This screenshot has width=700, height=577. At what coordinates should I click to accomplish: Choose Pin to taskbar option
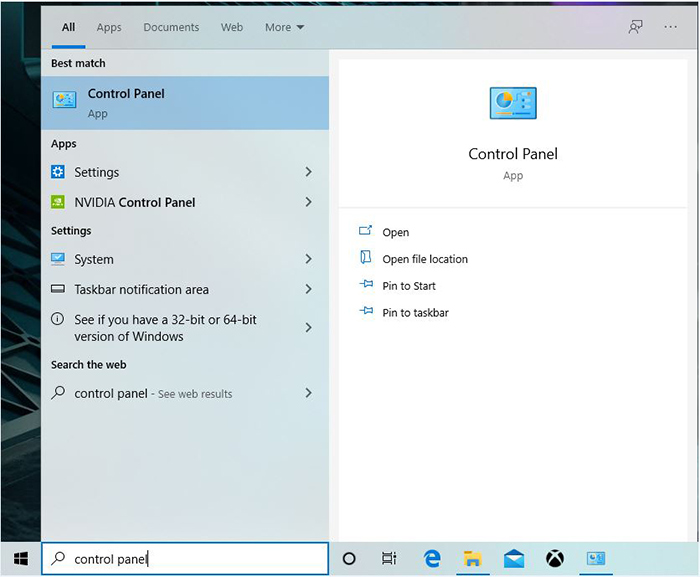[x=415, y=313]
